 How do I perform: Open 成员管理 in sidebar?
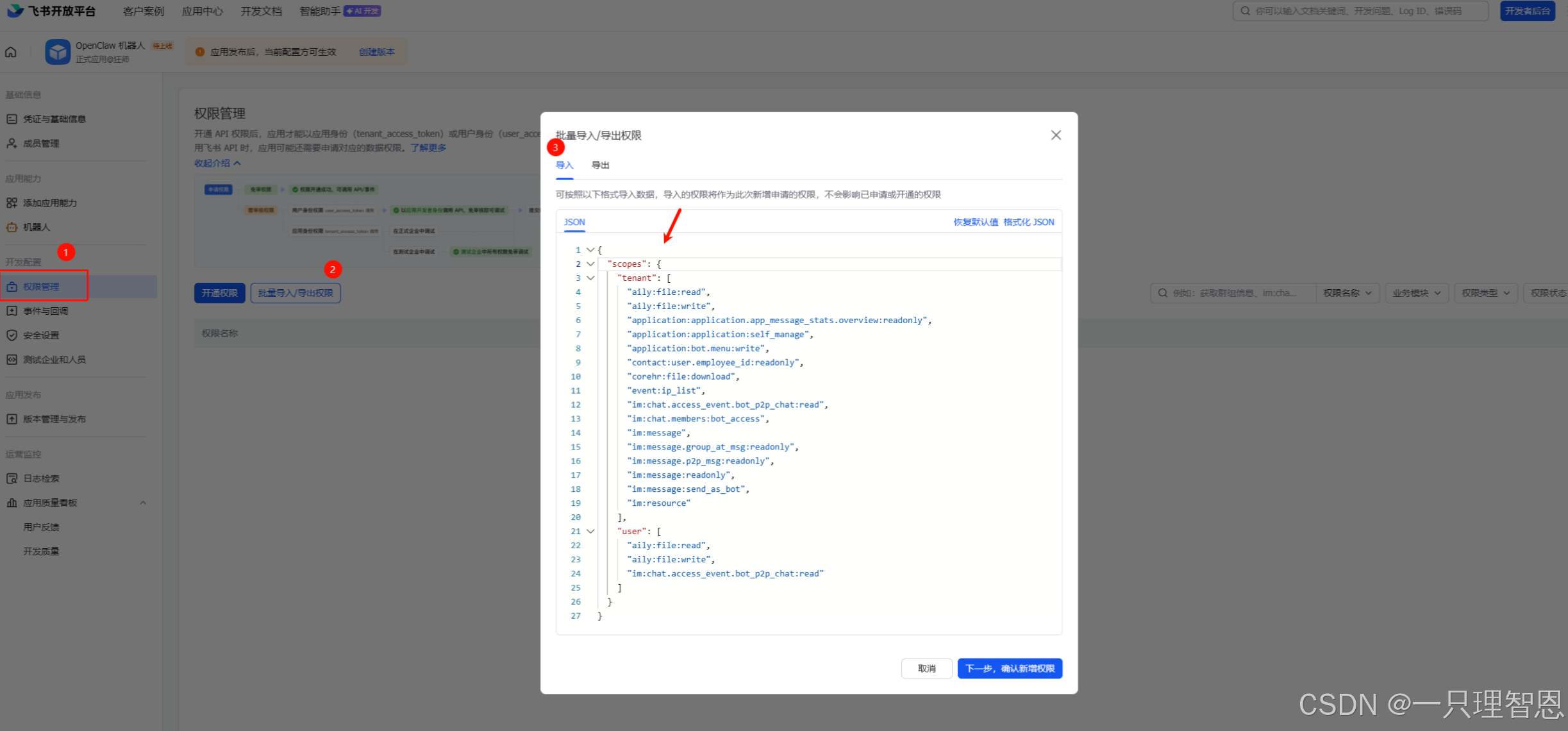coord(40,144)
